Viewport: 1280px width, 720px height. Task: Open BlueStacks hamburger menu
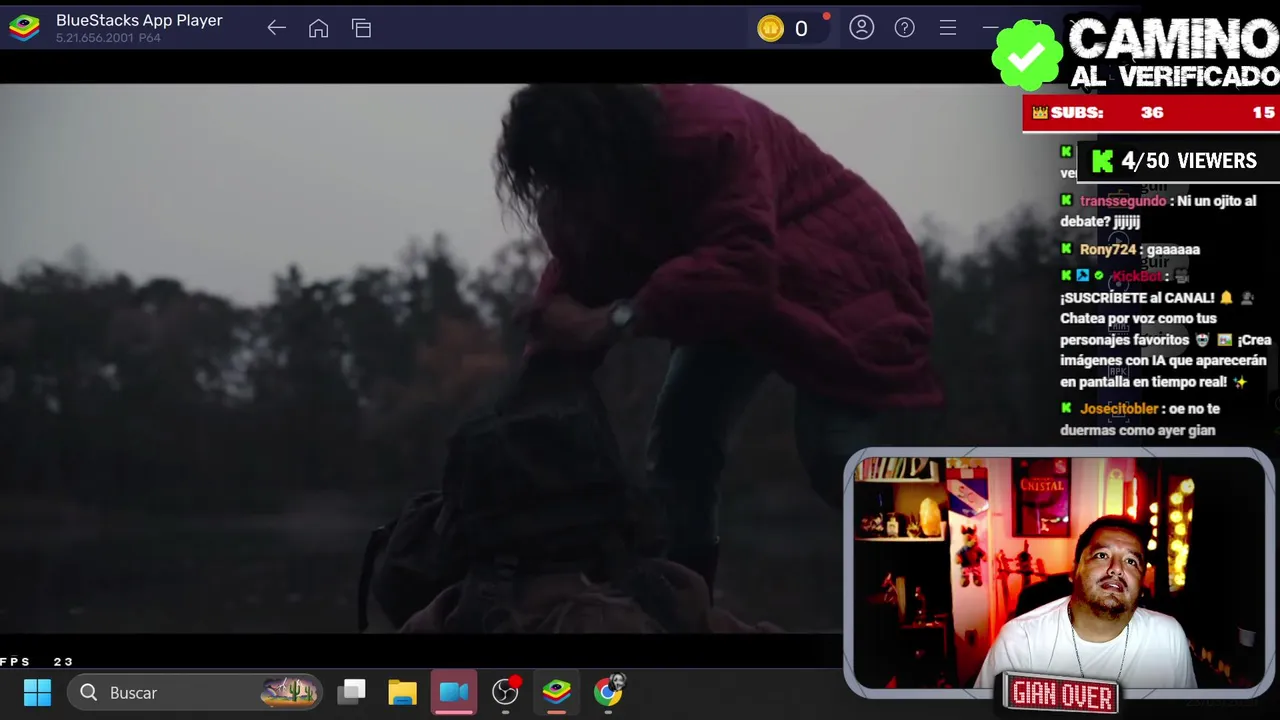click(947, 28)
